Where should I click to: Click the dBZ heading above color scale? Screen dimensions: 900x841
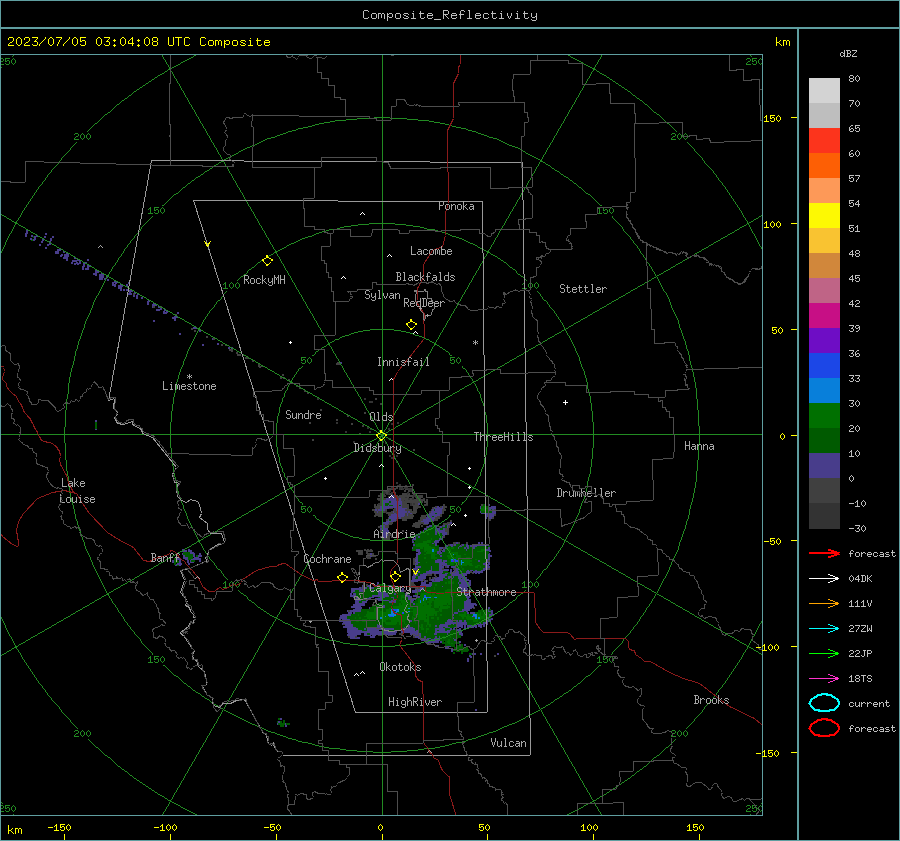pos(848,53)
